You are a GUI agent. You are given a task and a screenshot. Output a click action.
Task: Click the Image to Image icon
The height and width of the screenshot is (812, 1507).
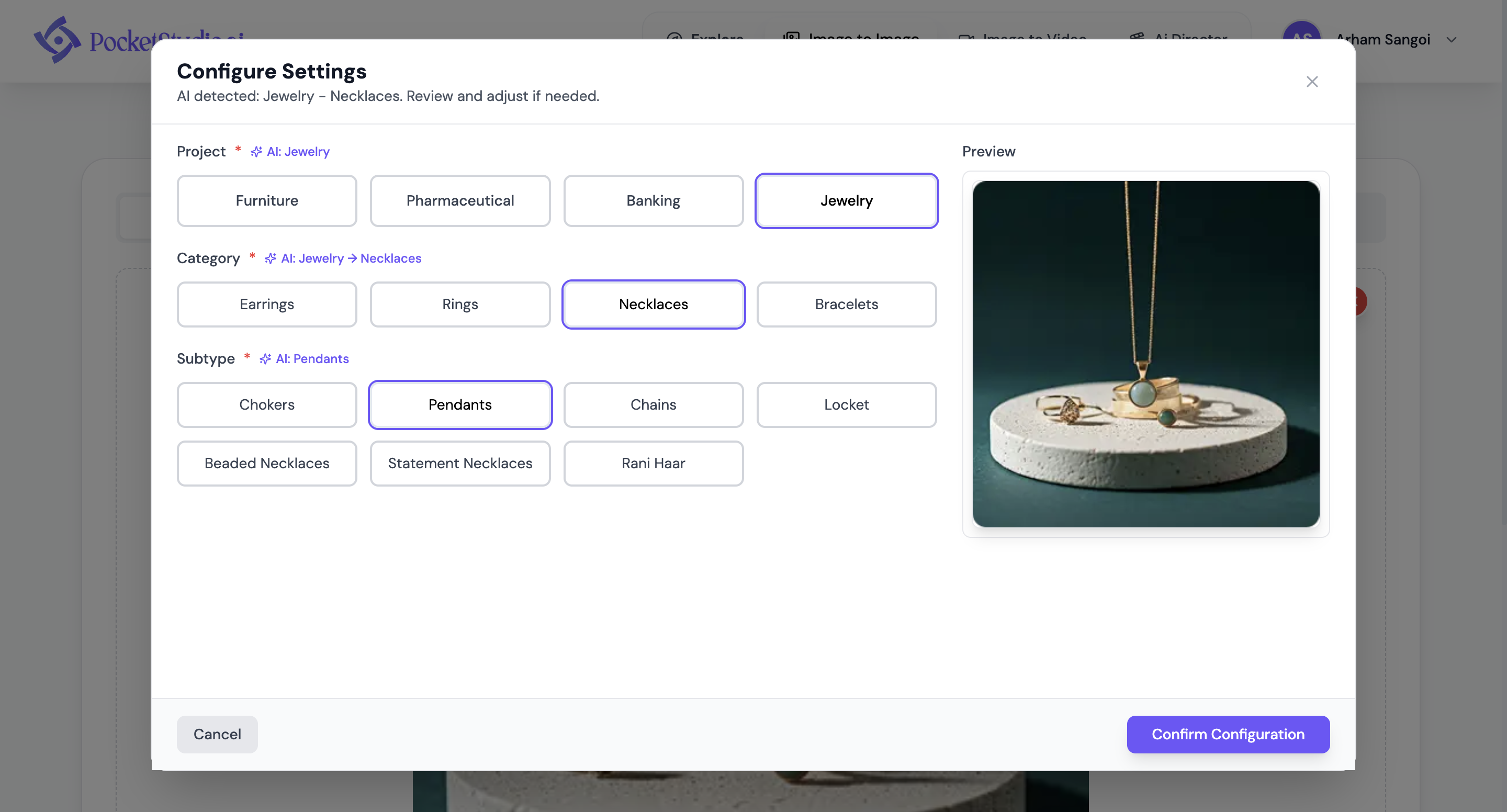(791, 38)
